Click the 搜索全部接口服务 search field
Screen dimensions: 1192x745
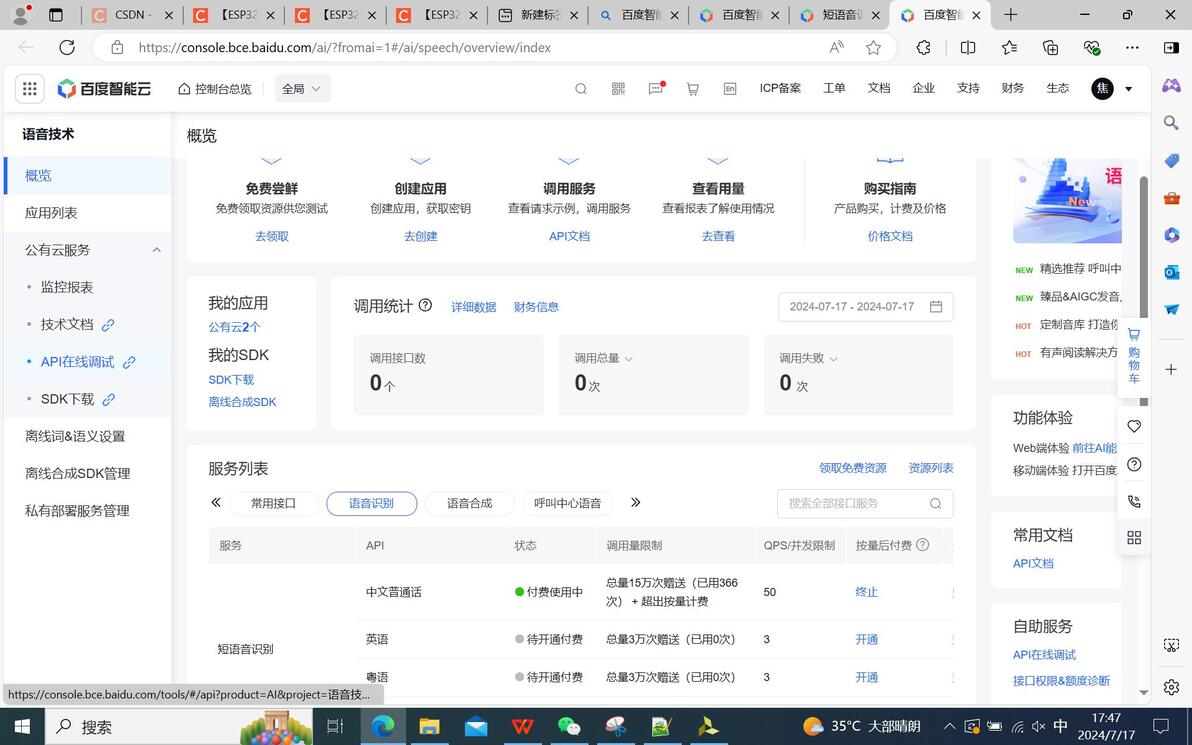(865, 503)
